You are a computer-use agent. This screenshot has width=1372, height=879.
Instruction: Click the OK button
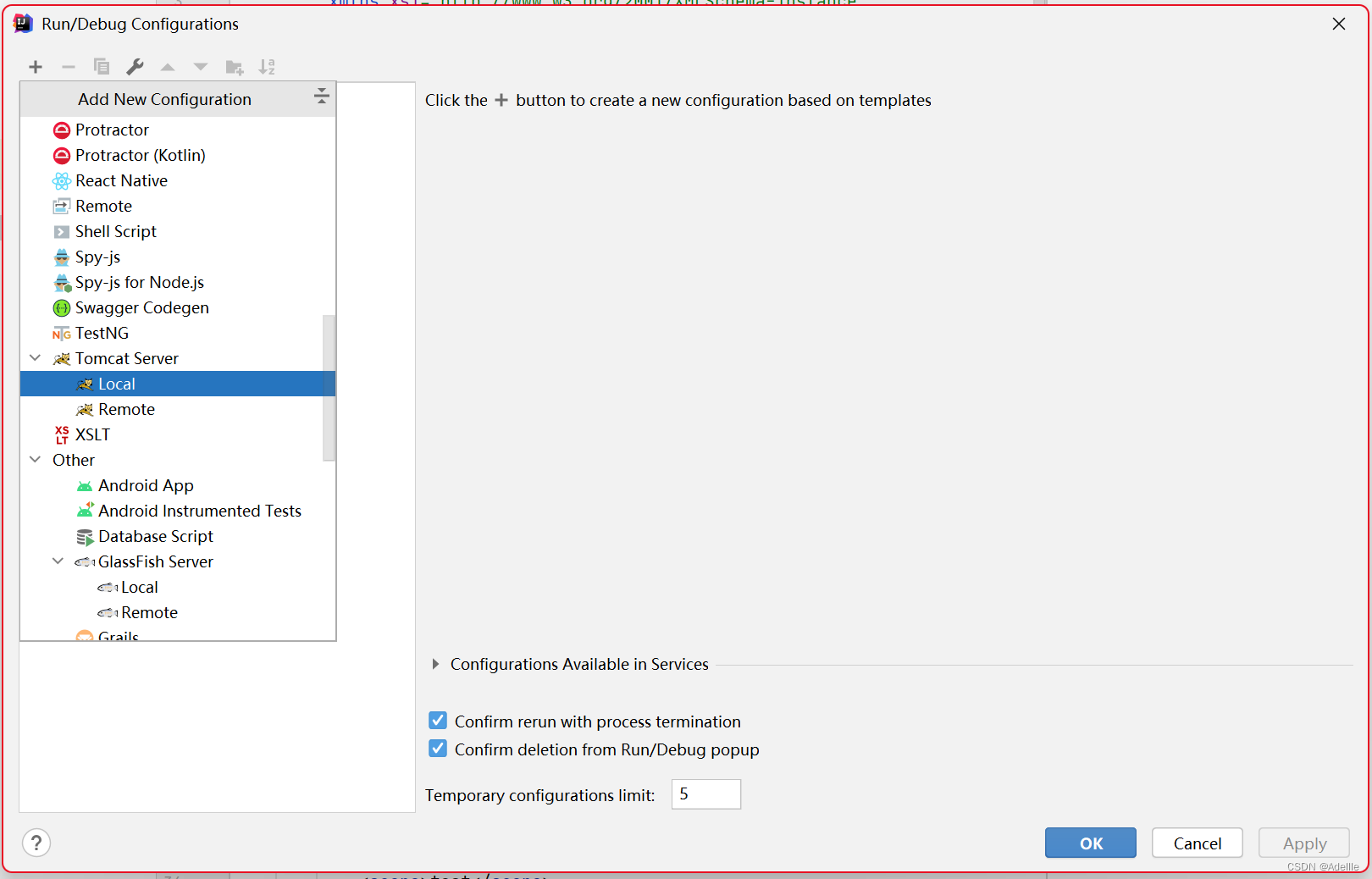(1091, 843)
